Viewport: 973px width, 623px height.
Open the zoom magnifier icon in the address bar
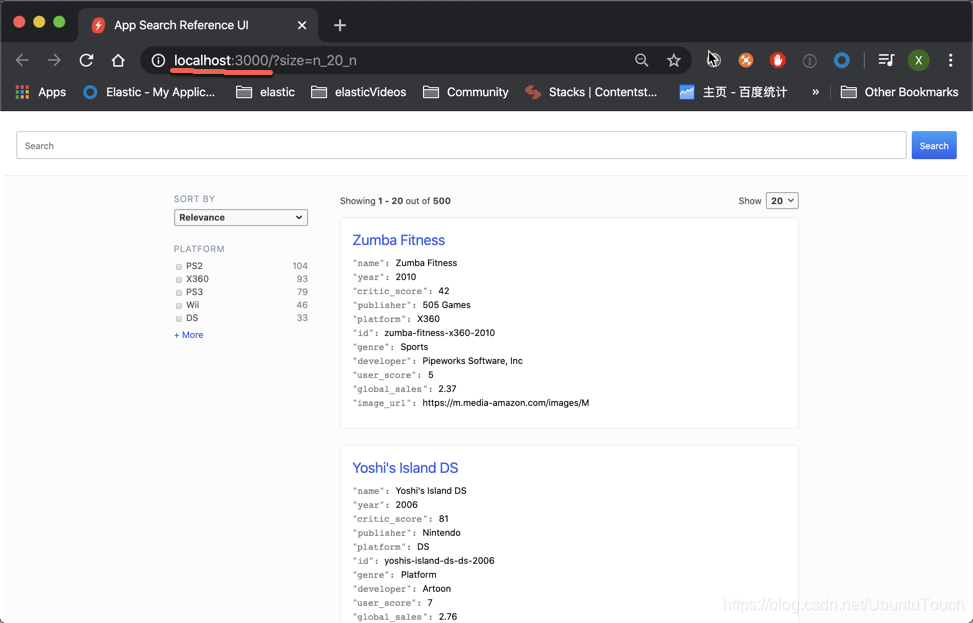(x=642, y=60)
